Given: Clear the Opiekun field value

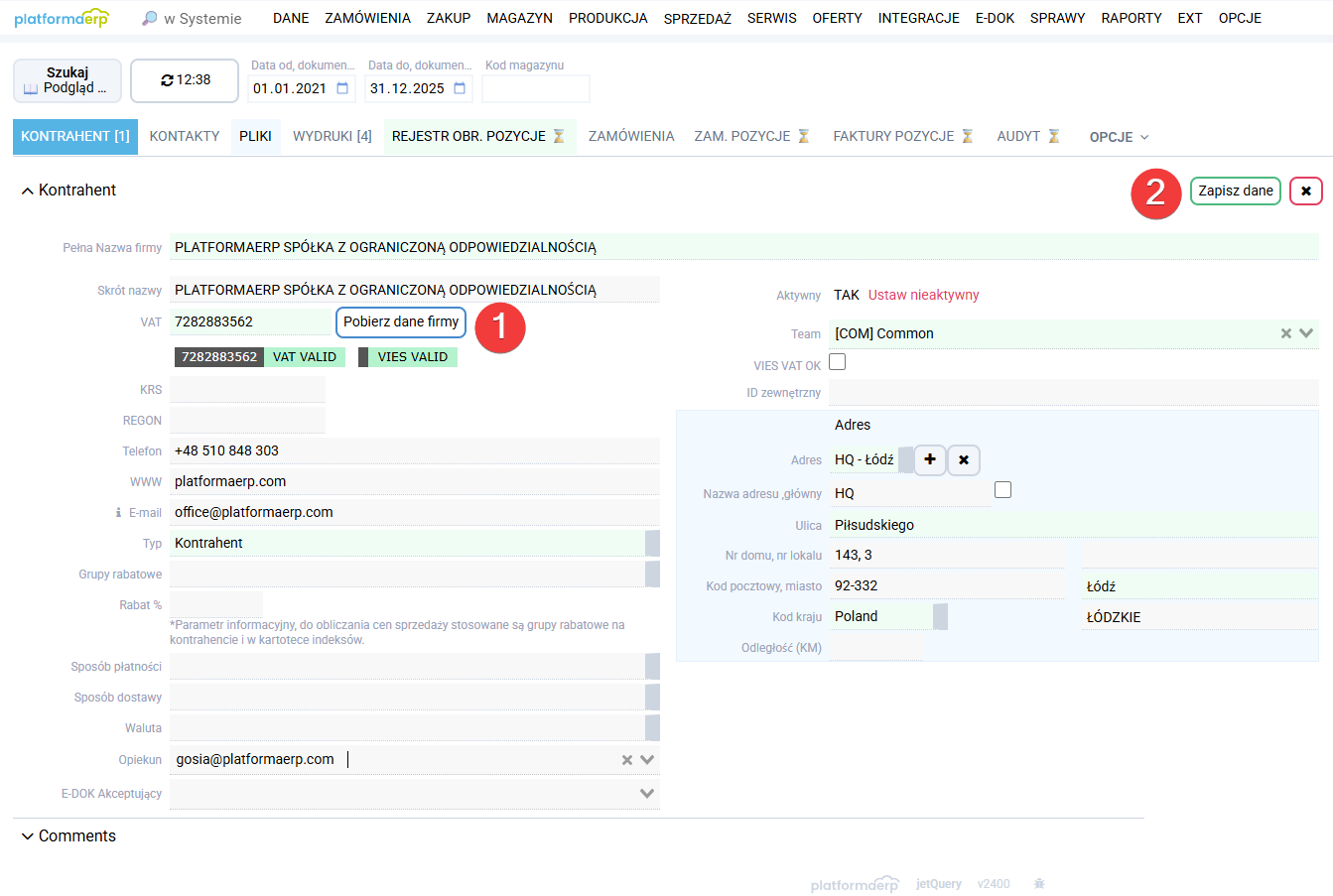Looking at the screenshot, I should tap(626, 760).
